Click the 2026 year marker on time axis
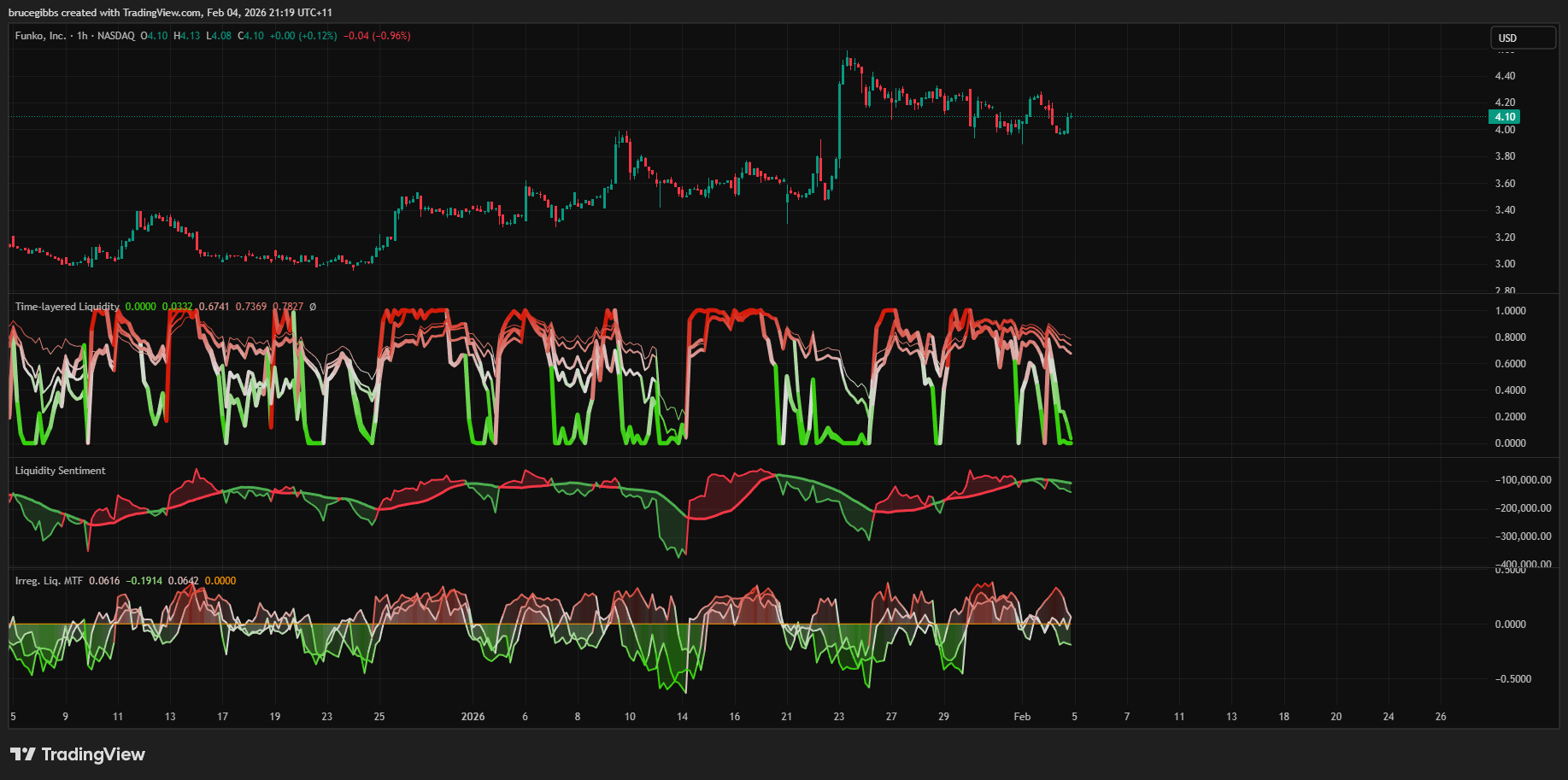The image size is (1568, 780). click(x=473, y=717)
